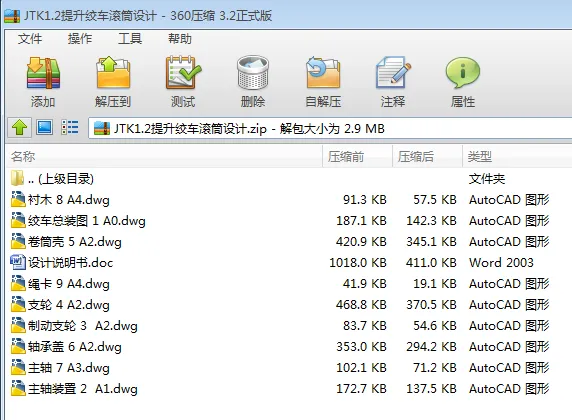Sort by the 类型 column header
This screenshot has height=420, width=572.
coord(517,157)
